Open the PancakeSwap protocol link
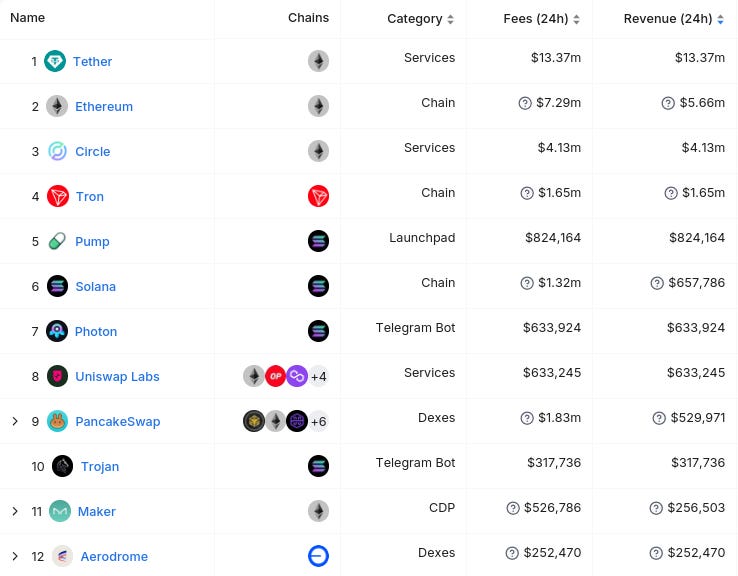The width and height of the screenshot is (738, 576). coord(118,421)
